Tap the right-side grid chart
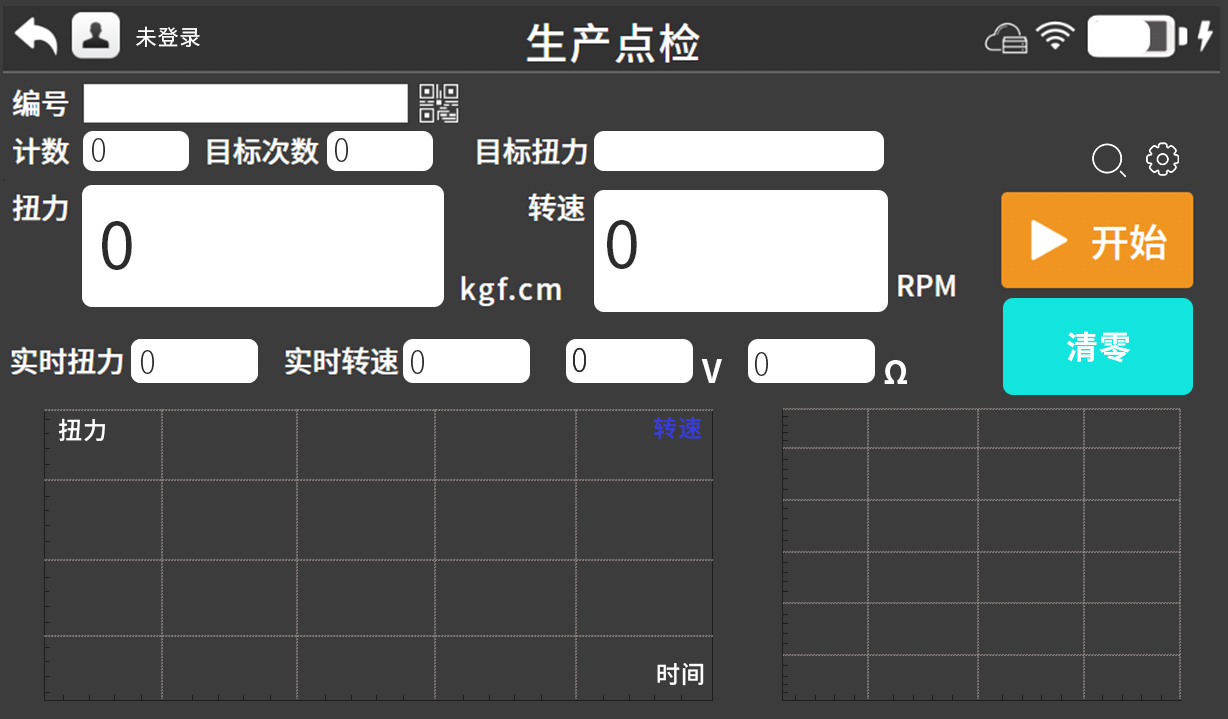This screenshot has width=1228, height=719. 981,555
